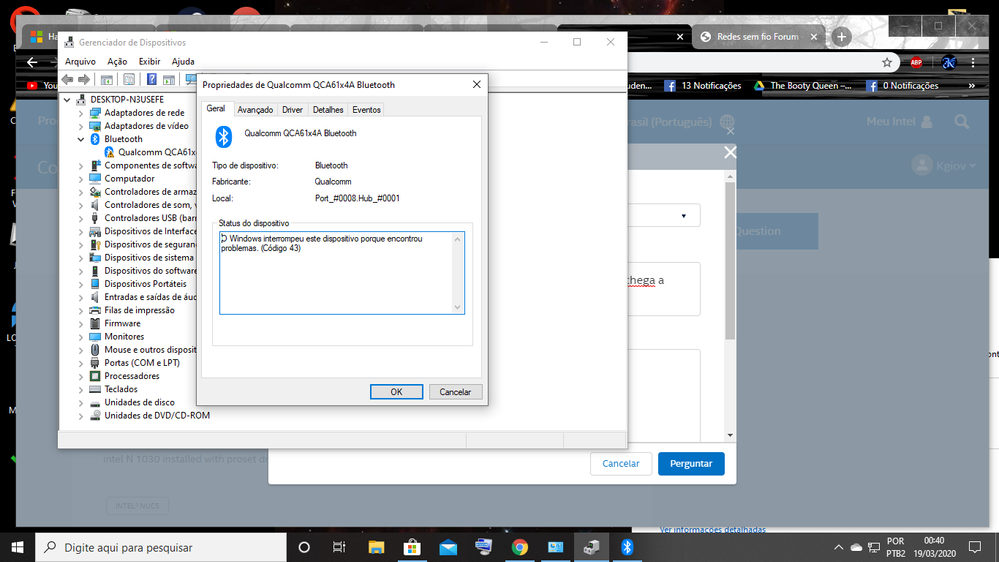The height and width of the screenshot is (562, 999).
Task: Open Mail app from the taskbar
Action: pos(448,547)
